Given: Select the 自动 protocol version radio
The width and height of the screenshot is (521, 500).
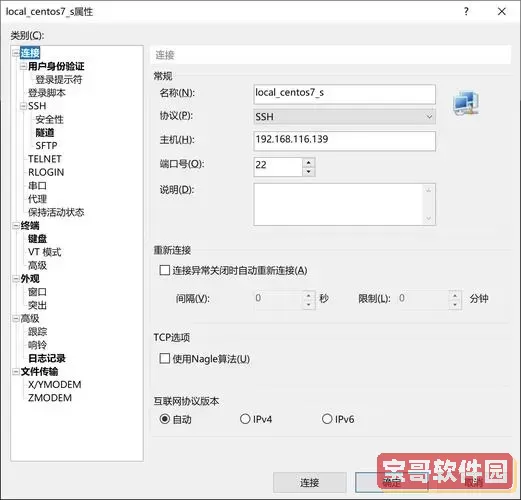Looking at the screenshot, I should 165,419.
